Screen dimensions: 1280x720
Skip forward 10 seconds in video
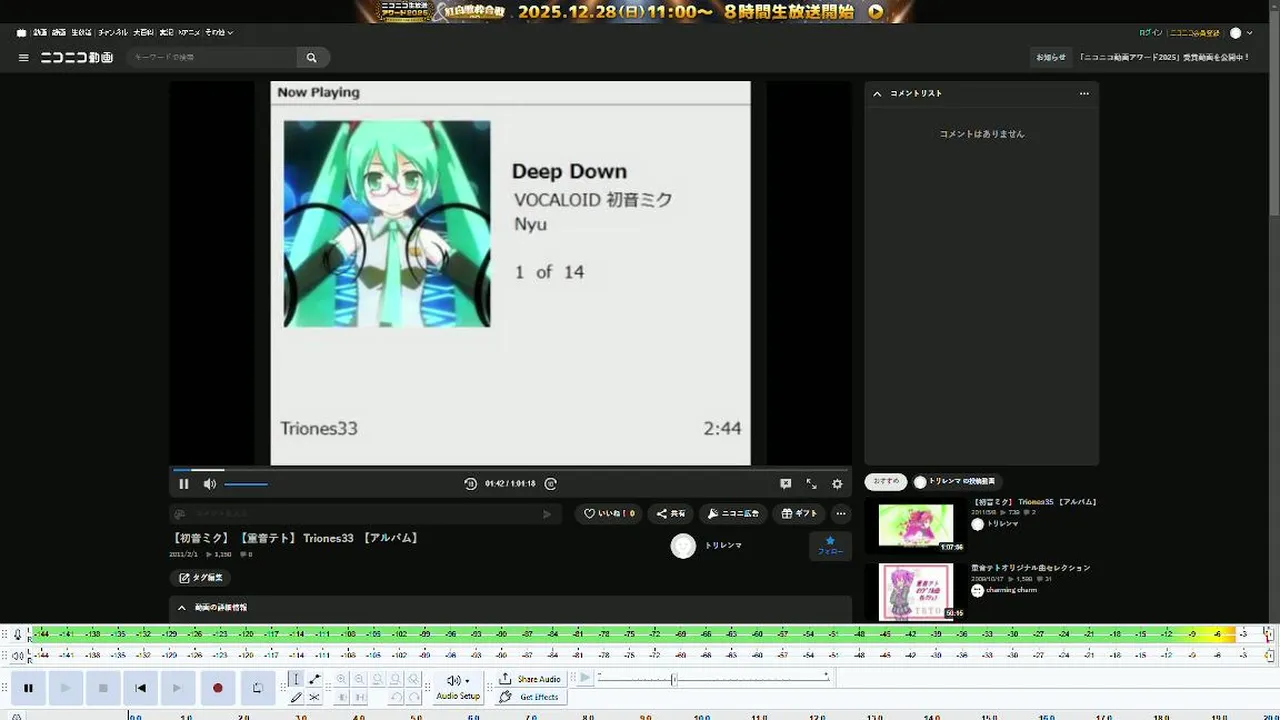(551, 484)
